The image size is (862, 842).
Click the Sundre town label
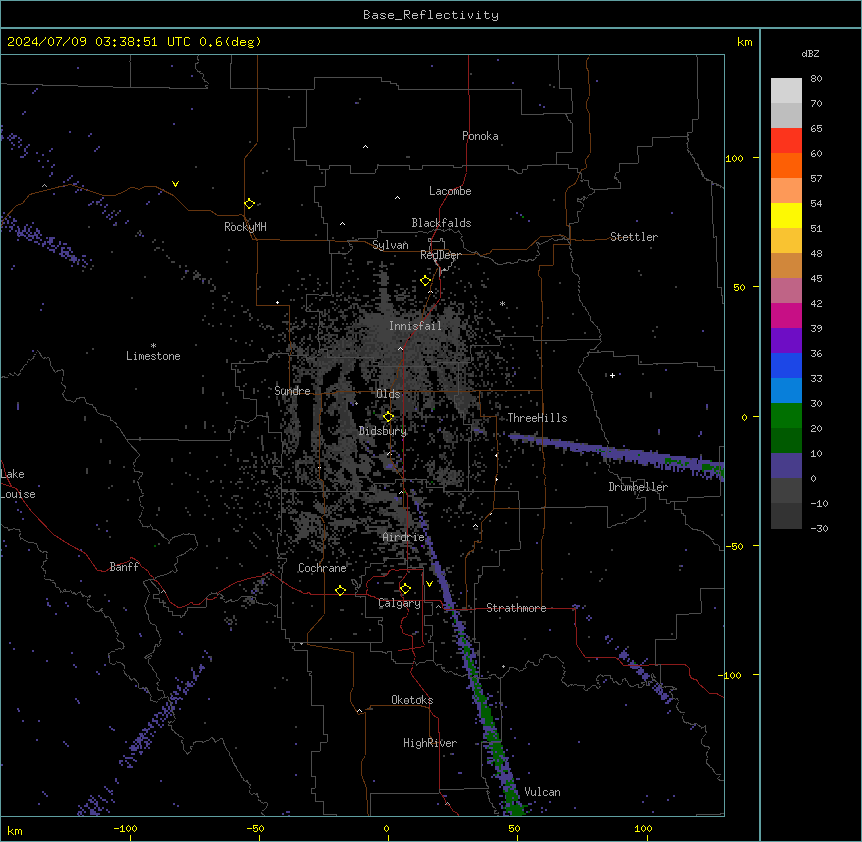[x=292, y=391]
